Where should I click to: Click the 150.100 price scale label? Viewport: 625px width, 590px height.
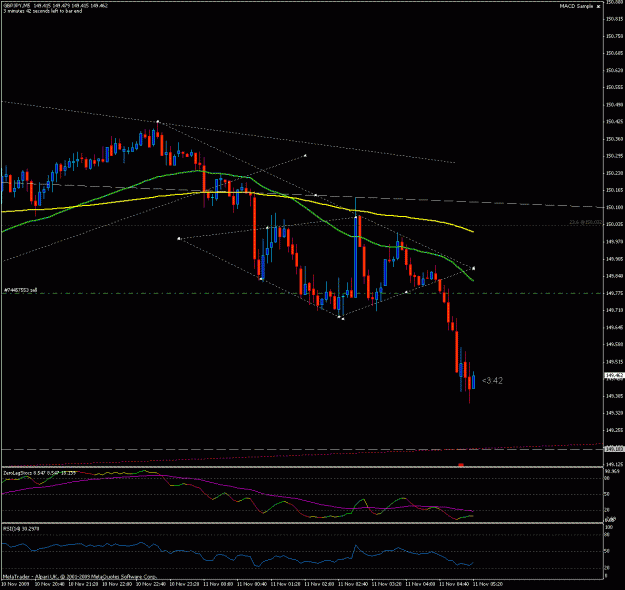(614, 207)
